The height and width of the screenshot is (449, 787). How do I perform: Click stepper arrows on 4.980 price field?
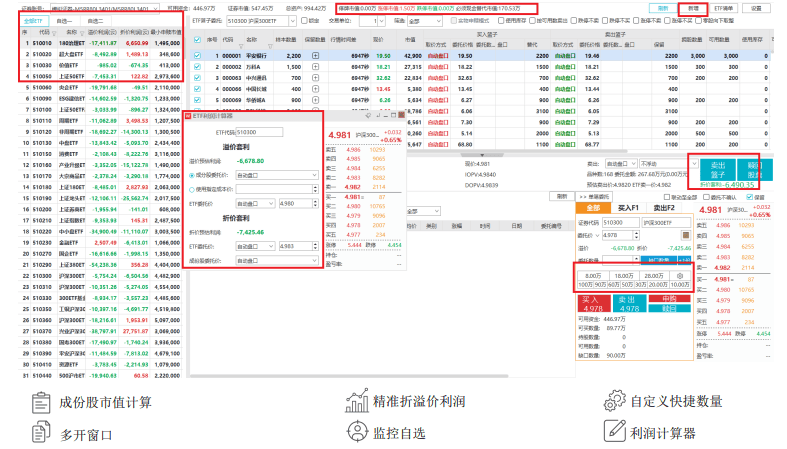[x=316, y=204]
